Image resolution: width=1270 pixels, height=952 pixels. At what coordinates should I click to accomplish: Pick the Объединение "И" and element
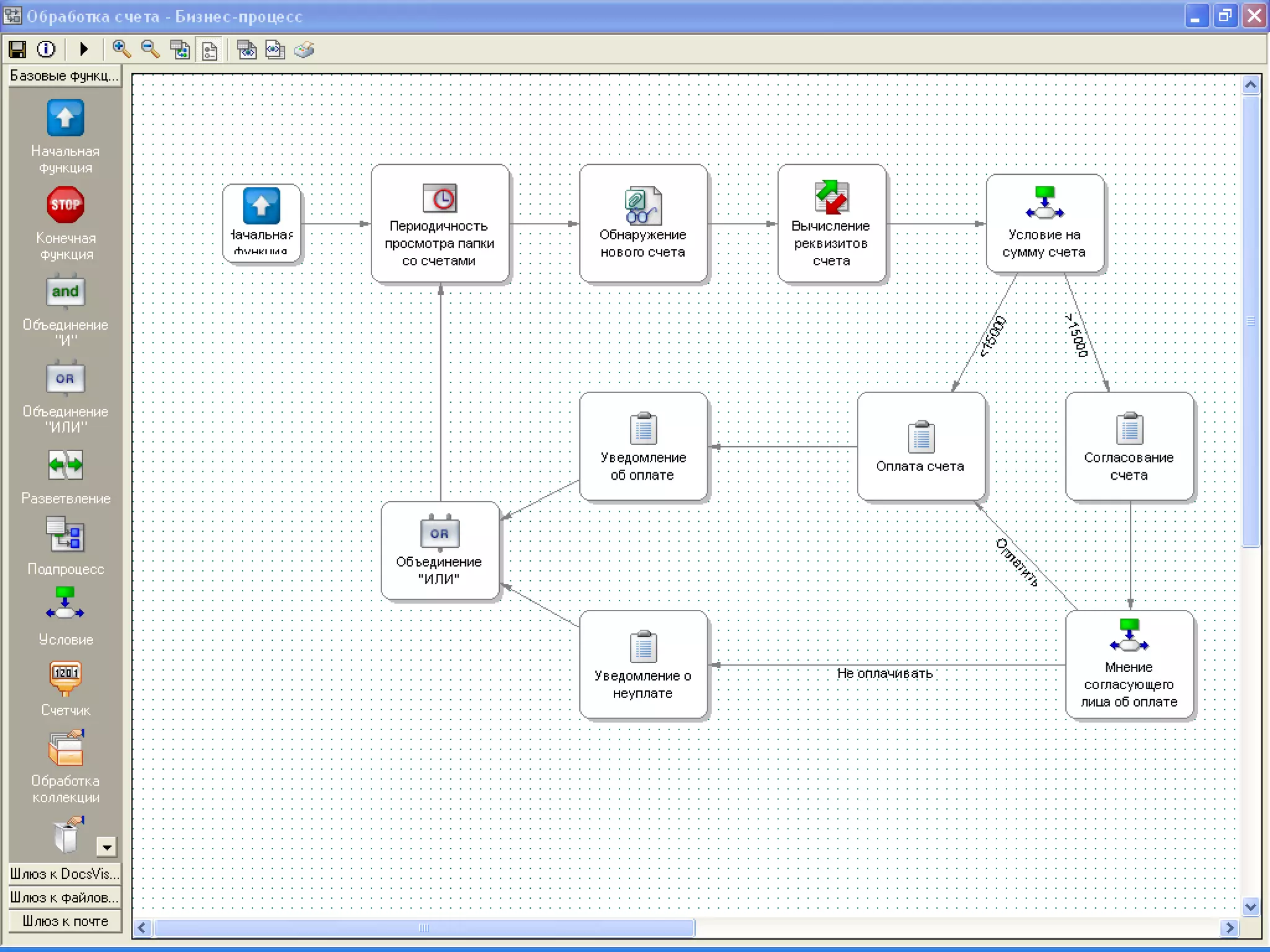65,292
